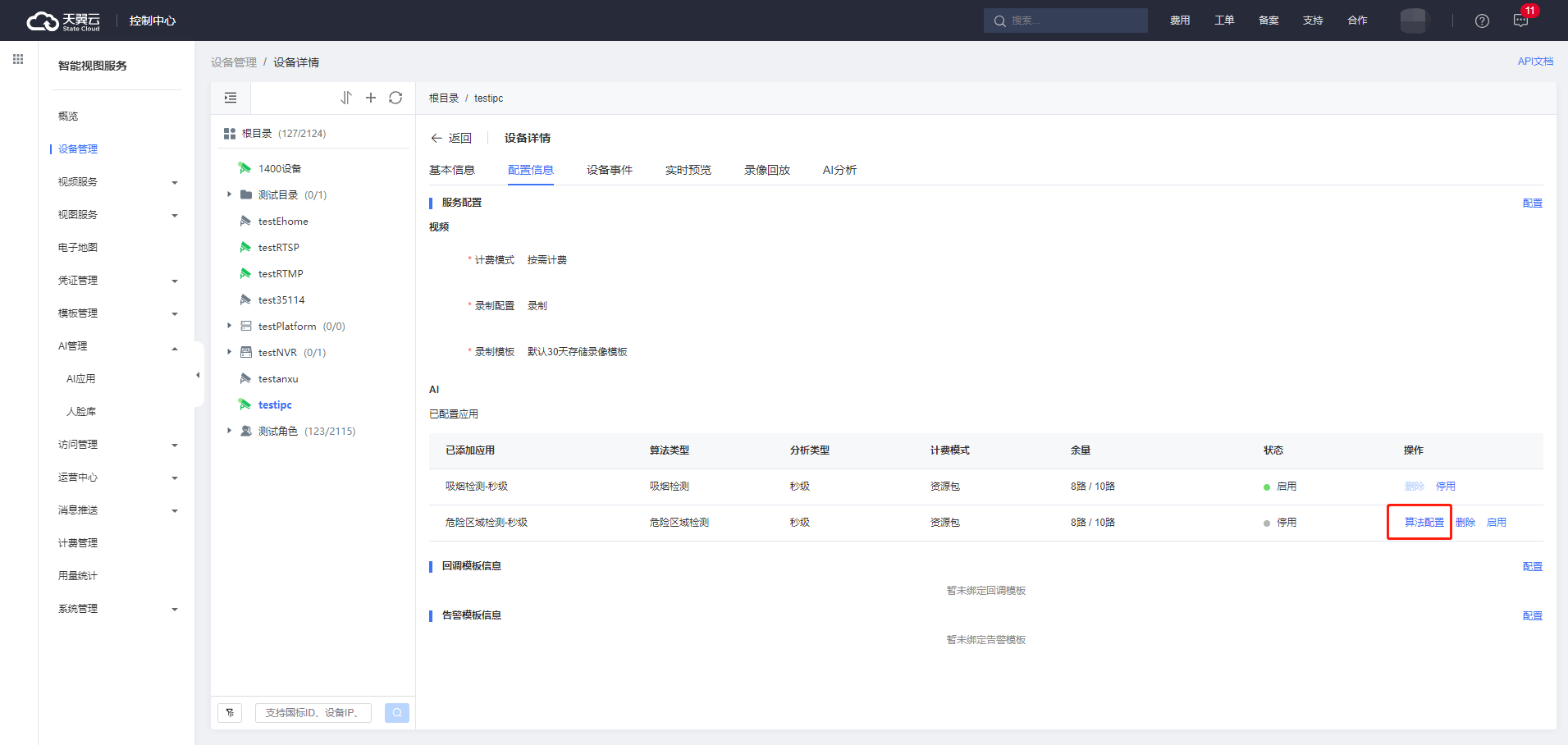This screenshot has height=745, width=1568.
Task: Collapse the left sidebar handle arrow
Action: 198,375
